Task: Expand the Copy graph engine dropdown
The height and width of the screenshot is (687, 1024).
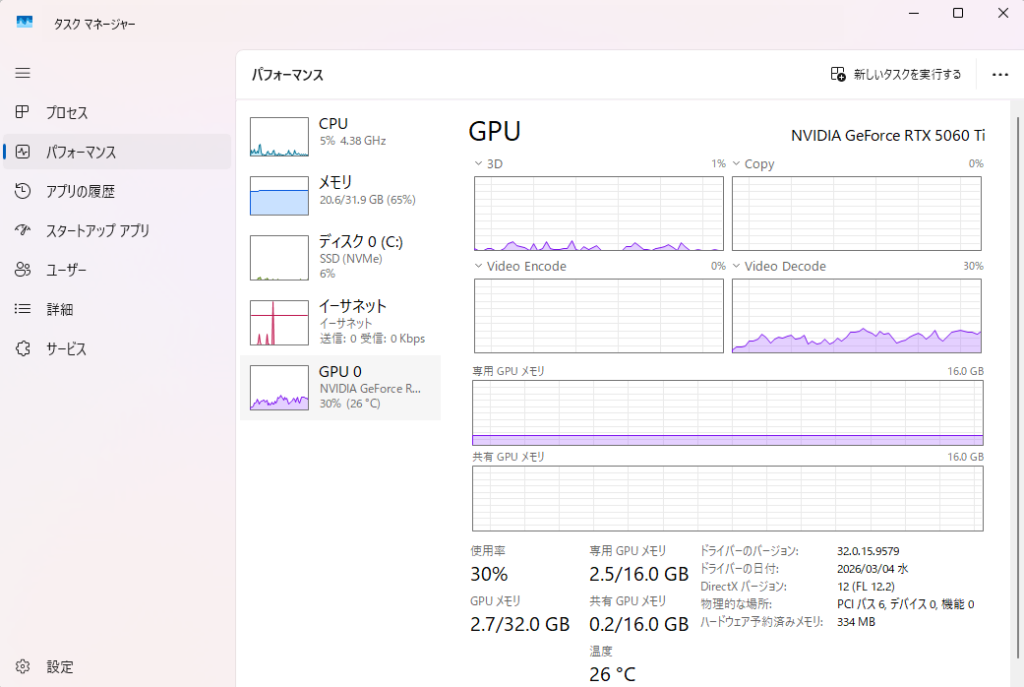Action: point(737,164)
